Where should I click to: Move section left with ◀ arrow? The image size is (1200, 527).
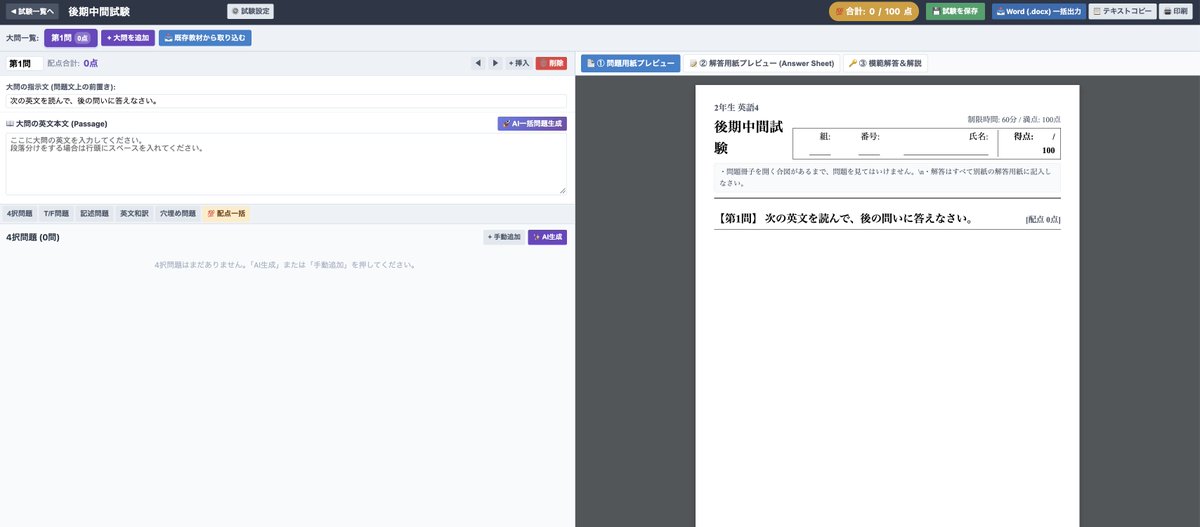point(478,63)
